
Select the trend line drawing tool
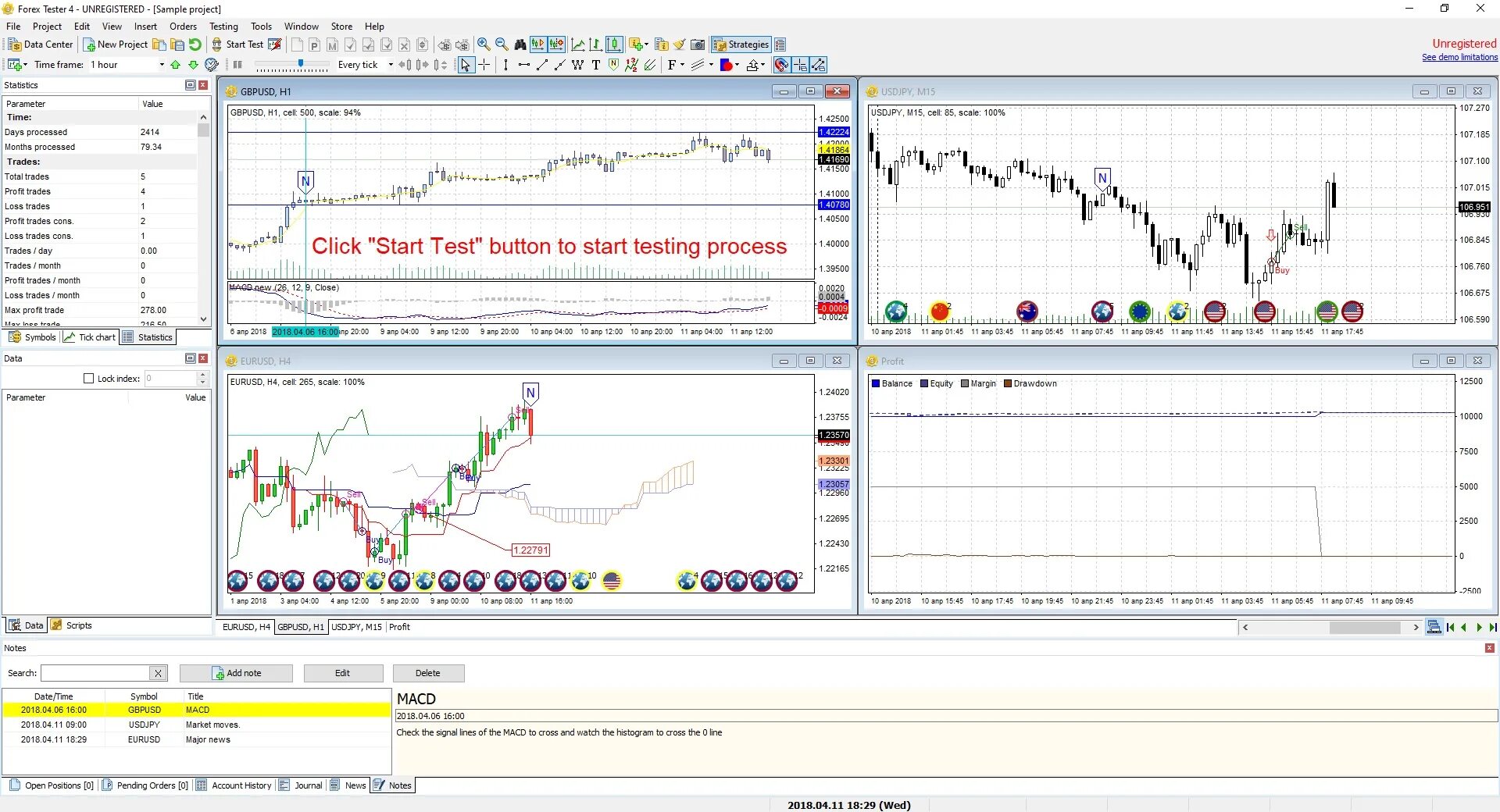[x=541, y=65]
